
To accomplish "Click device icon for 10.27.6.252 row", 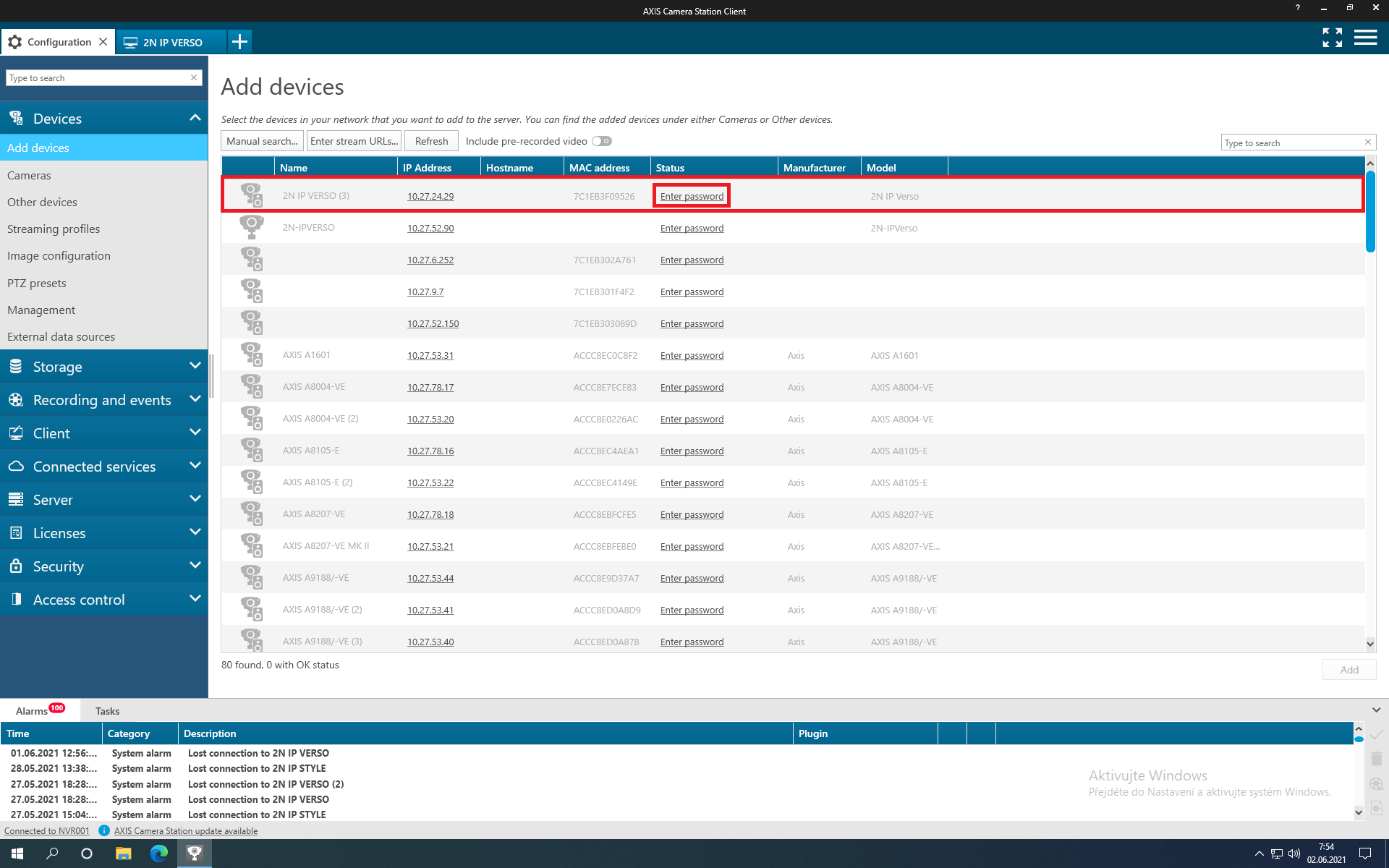I will click(x=251, y=259).
